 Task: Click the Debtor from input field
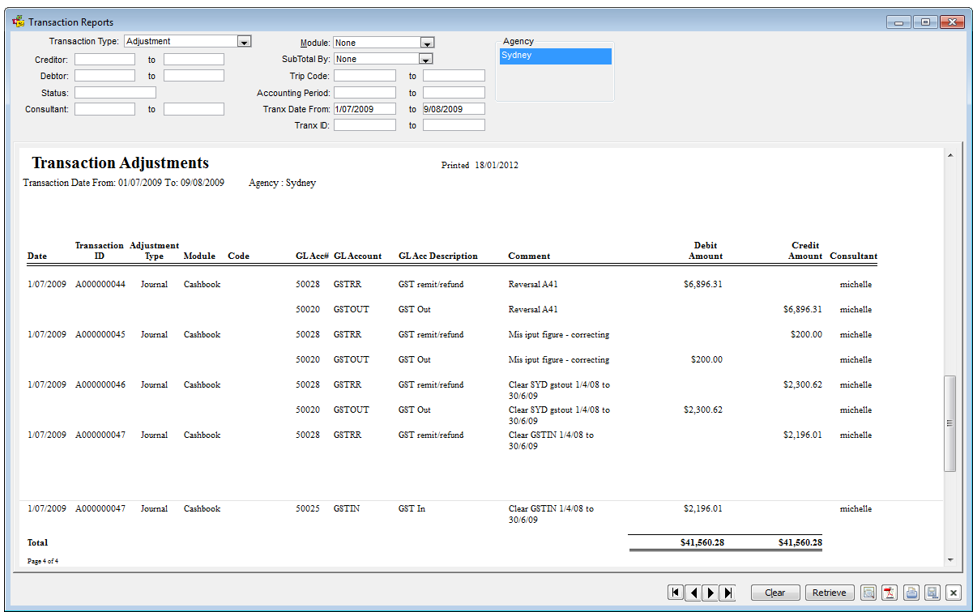point(105,76)
